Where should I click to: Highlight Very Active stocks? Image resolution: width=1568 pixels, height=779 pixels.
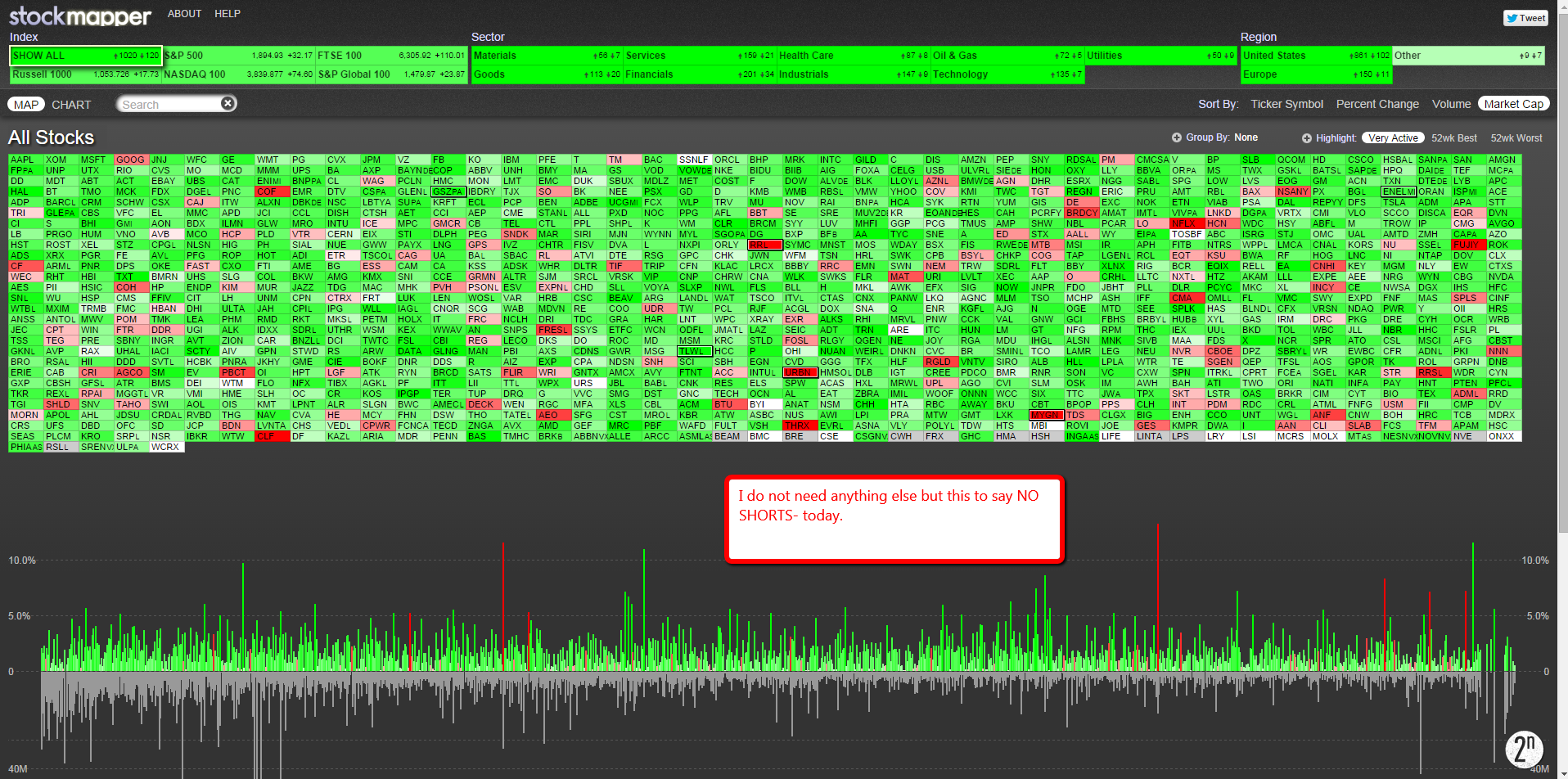pyautogui.click(x=1393, y=138)
